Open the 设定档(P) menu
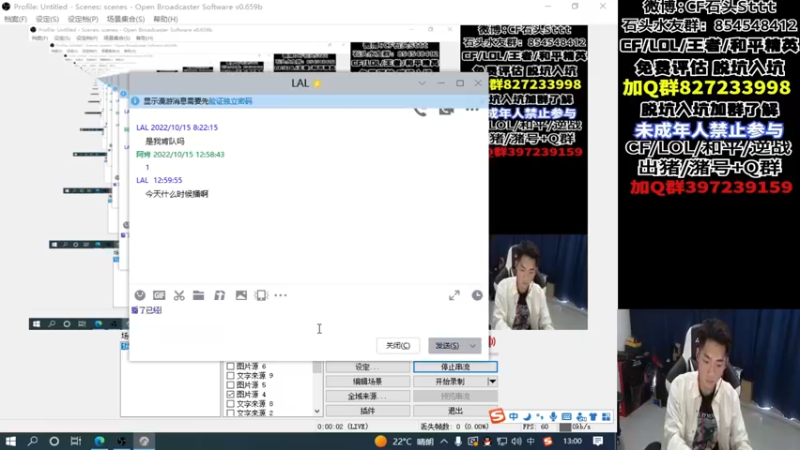 click(83, 19)
